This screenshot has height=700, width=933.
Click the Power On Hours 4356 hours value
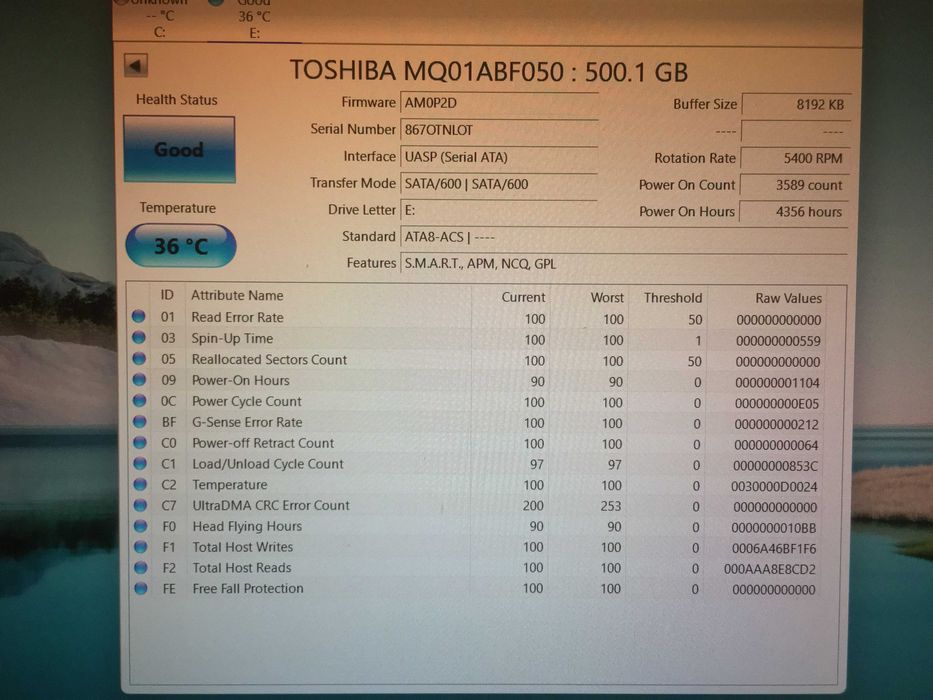(x=793, y=212)
